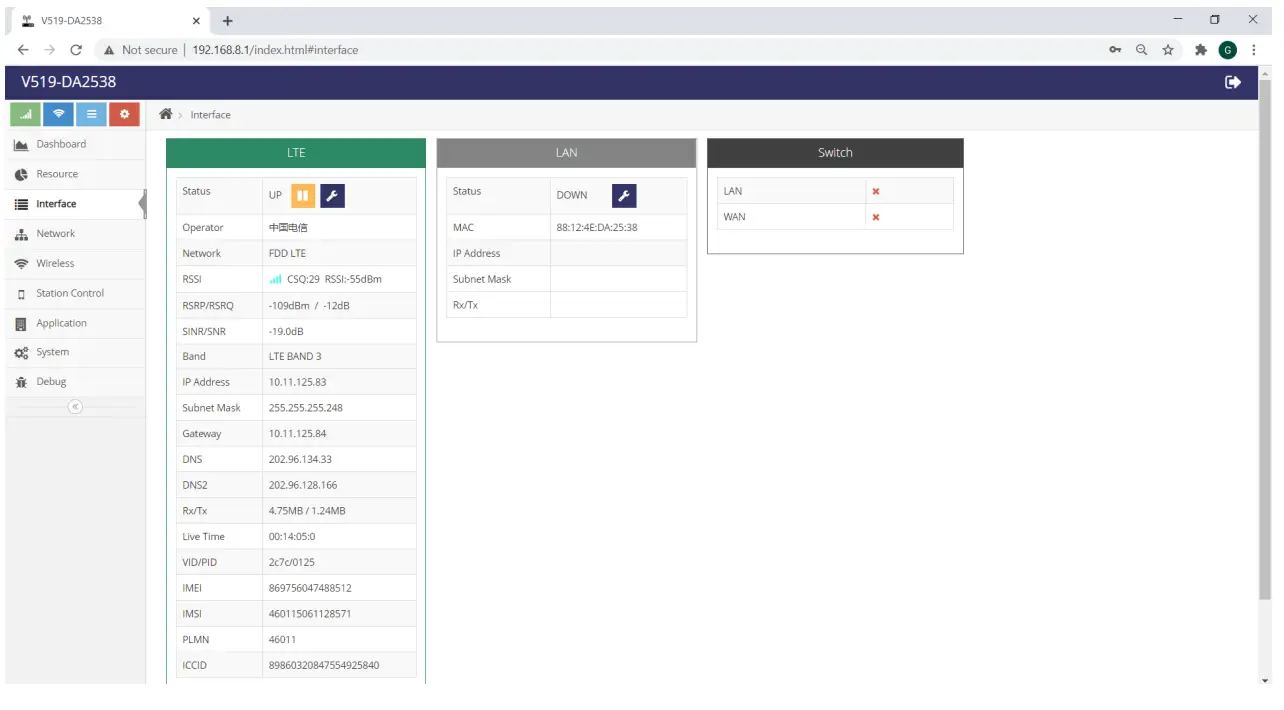Image resolution: width=1284 pixels, height=710 pixels.
Task: Click the Gateway value 10.11.125.84
Action: [297, 434]
